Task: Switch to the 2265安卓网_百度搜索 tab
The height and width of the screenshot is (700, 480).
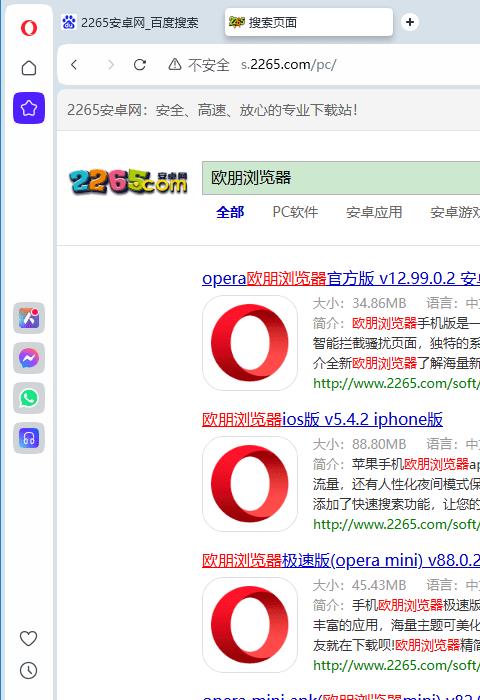Action: pyautogui.click(x=130, y=22)
